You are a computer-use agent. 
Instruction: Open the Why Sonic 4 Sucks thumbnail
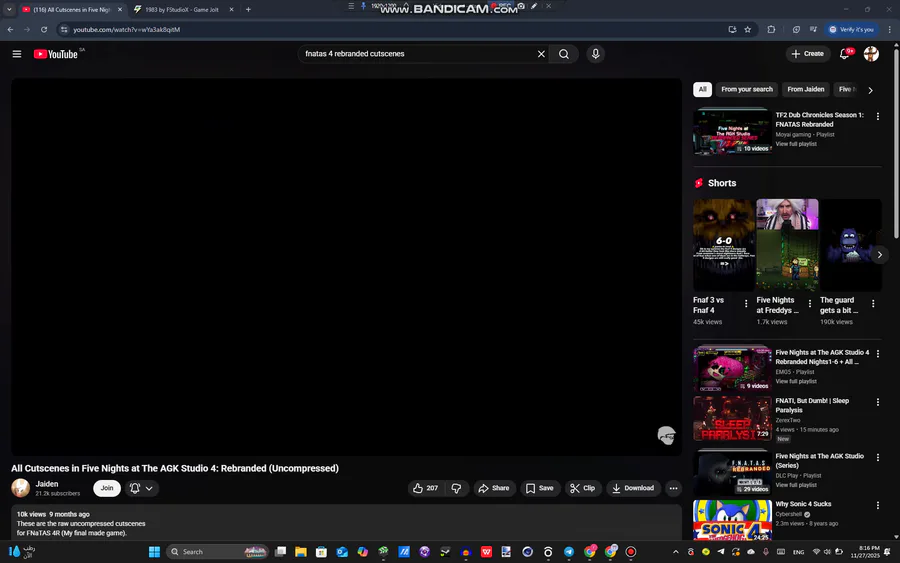732,520
